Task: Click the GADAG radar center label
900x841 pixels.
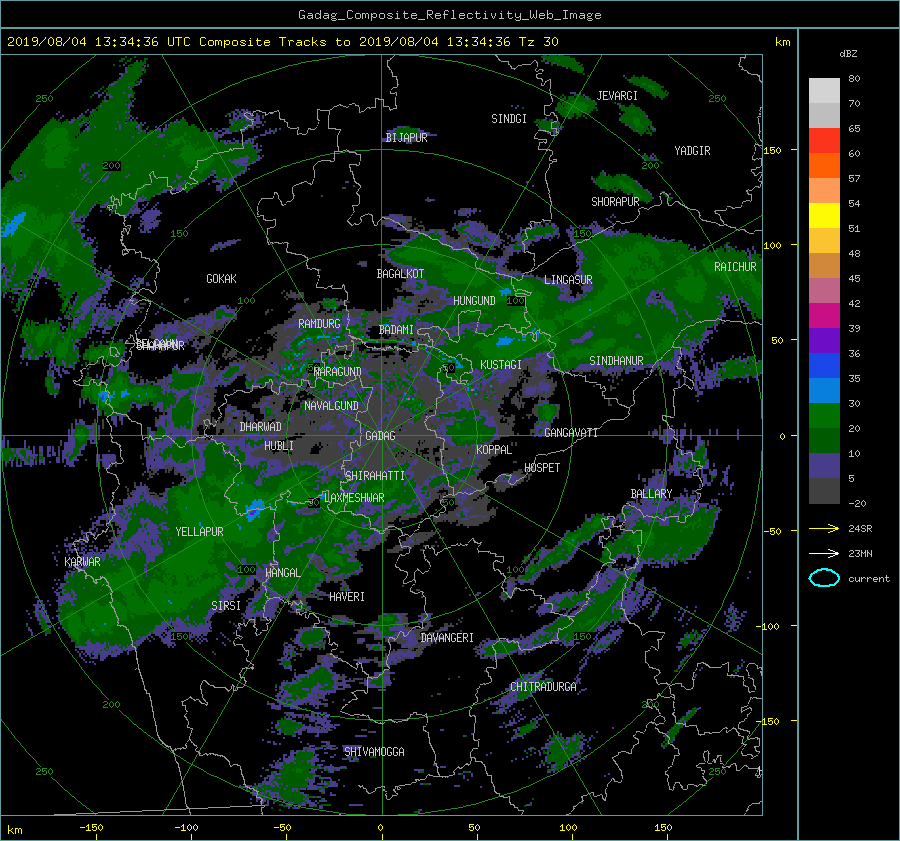Action: click(x=381, y=436)
